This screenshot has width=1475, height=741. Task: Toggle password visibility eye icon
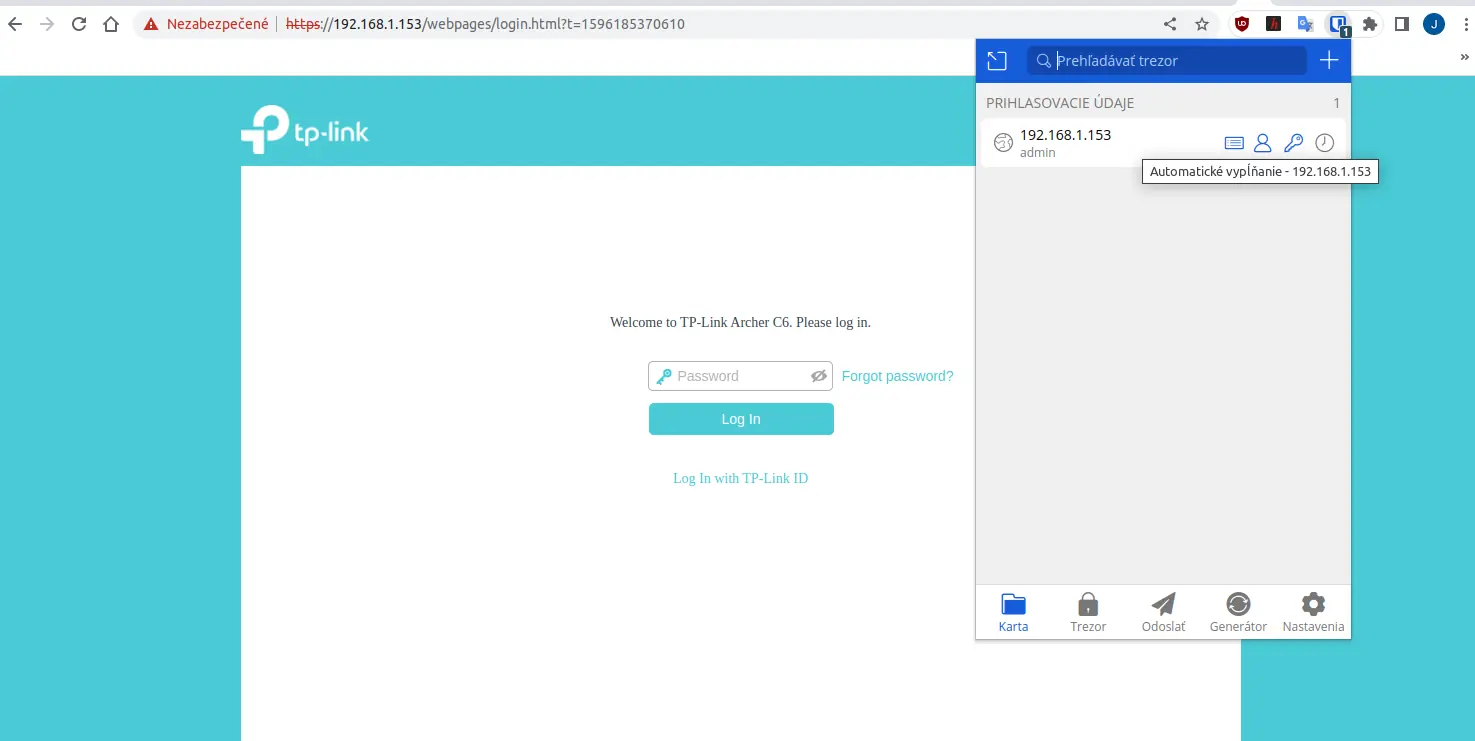point(819,376)
